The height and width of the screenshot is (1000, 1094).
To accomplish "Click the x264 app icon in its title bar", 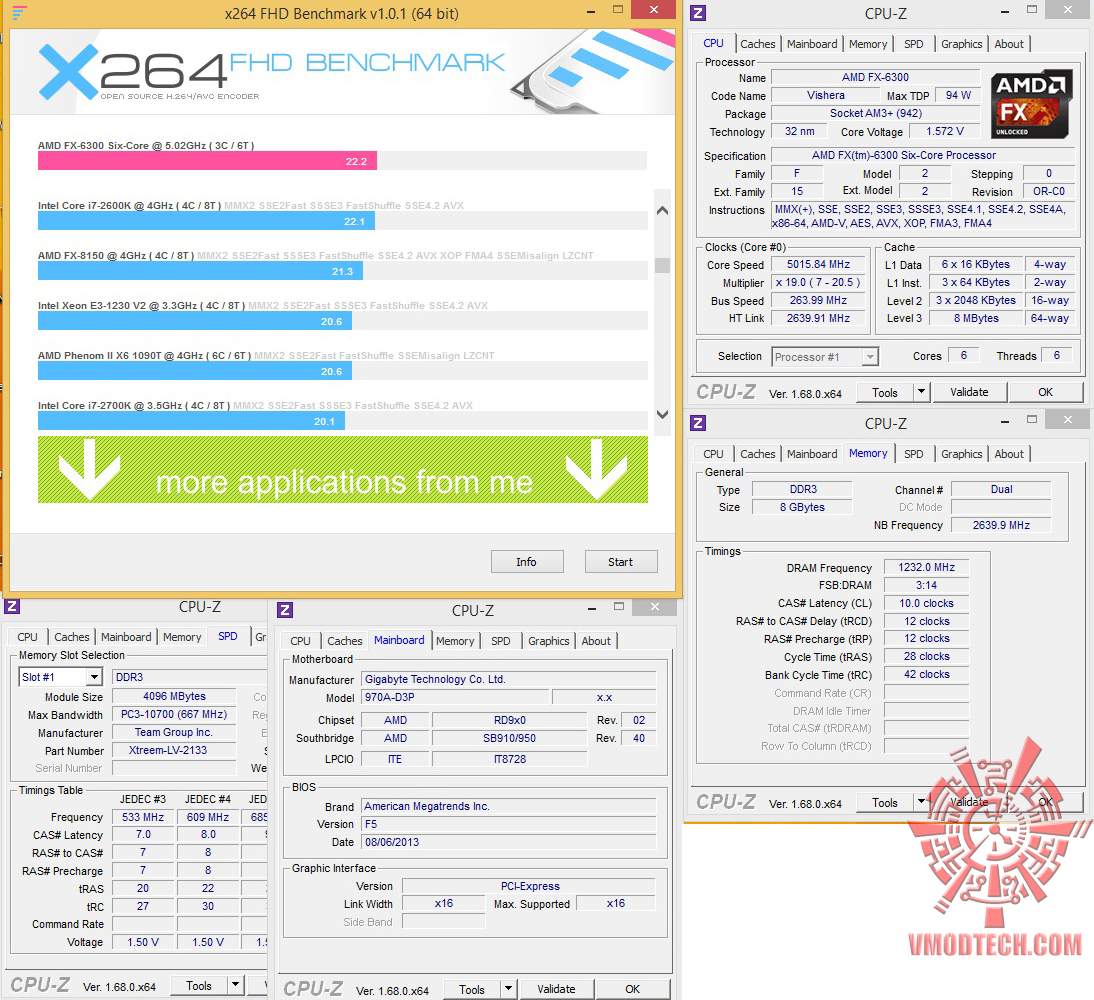I will [x=19, y=13].
